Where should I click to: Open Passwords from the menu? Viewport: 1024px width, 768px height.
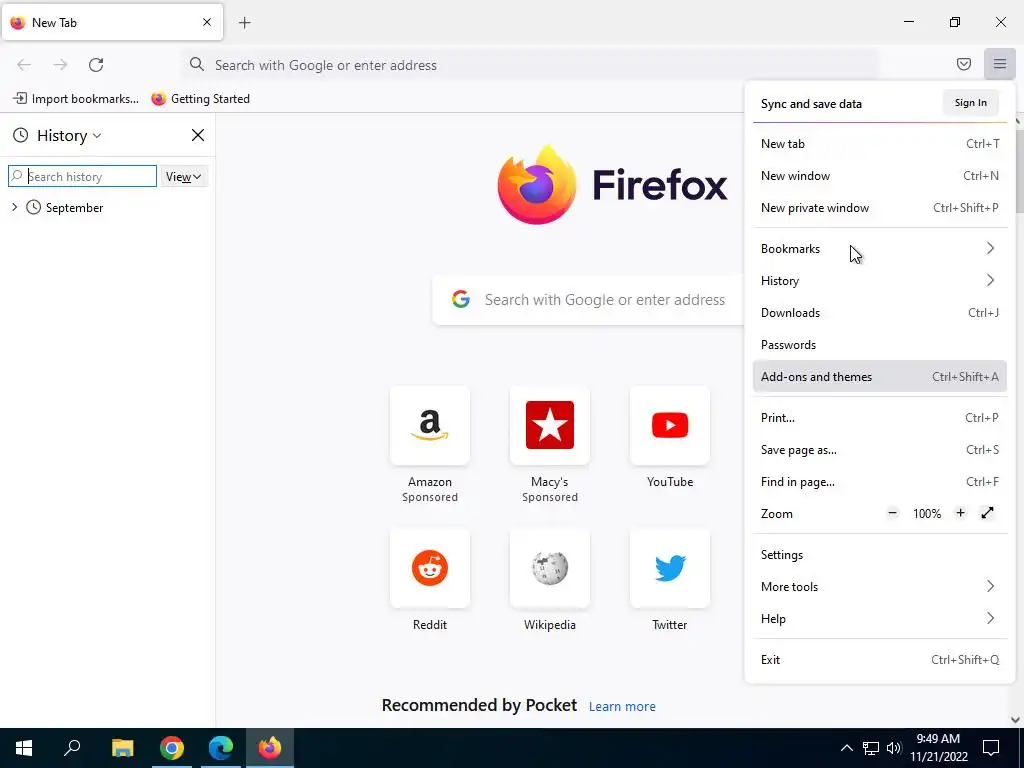coord(880,344)
